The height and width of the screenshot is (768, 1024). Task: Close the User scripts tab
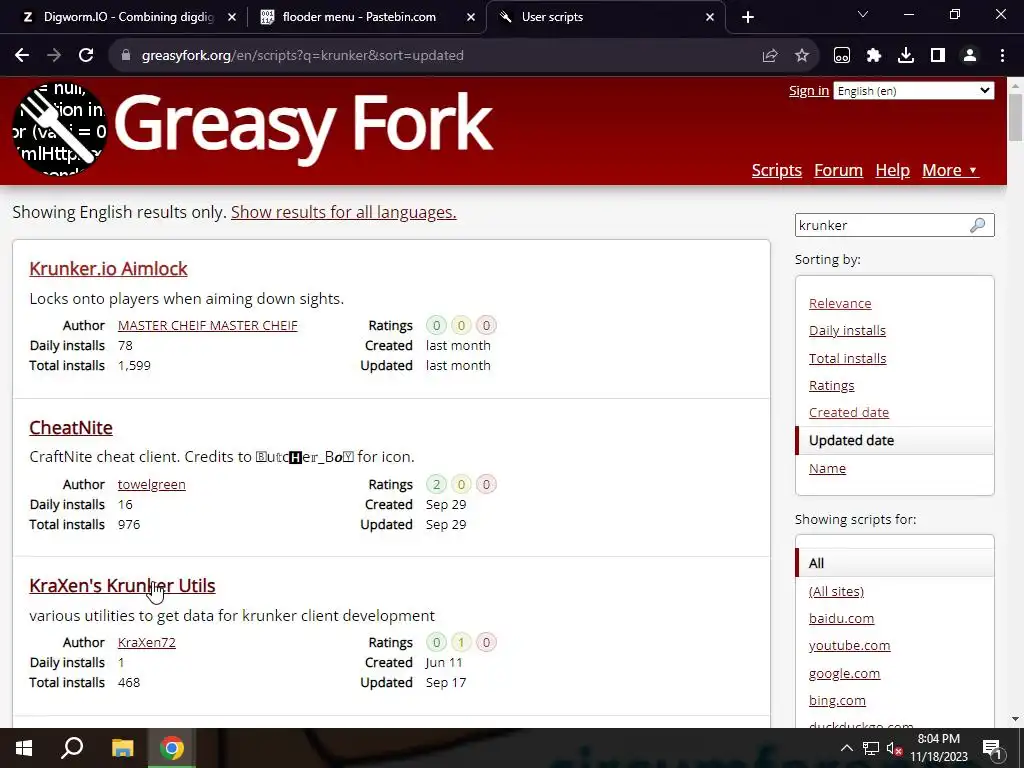tap(710, 17)
